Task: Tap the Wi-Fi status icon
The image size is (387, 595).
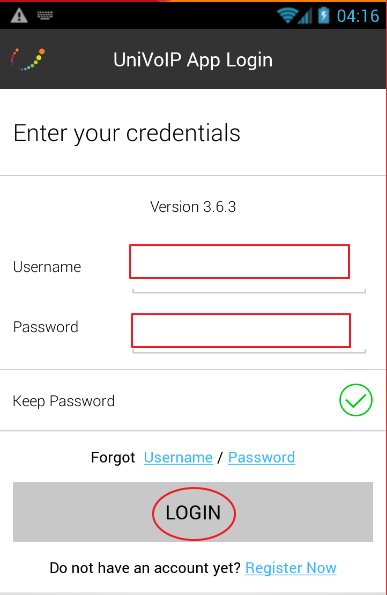Action: (x=287, y=16)
